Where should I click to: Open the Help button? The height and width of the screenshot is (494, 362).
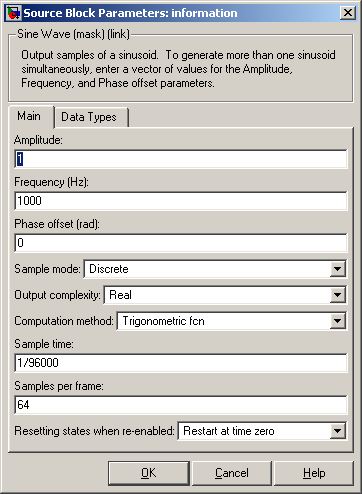(314, 473)
